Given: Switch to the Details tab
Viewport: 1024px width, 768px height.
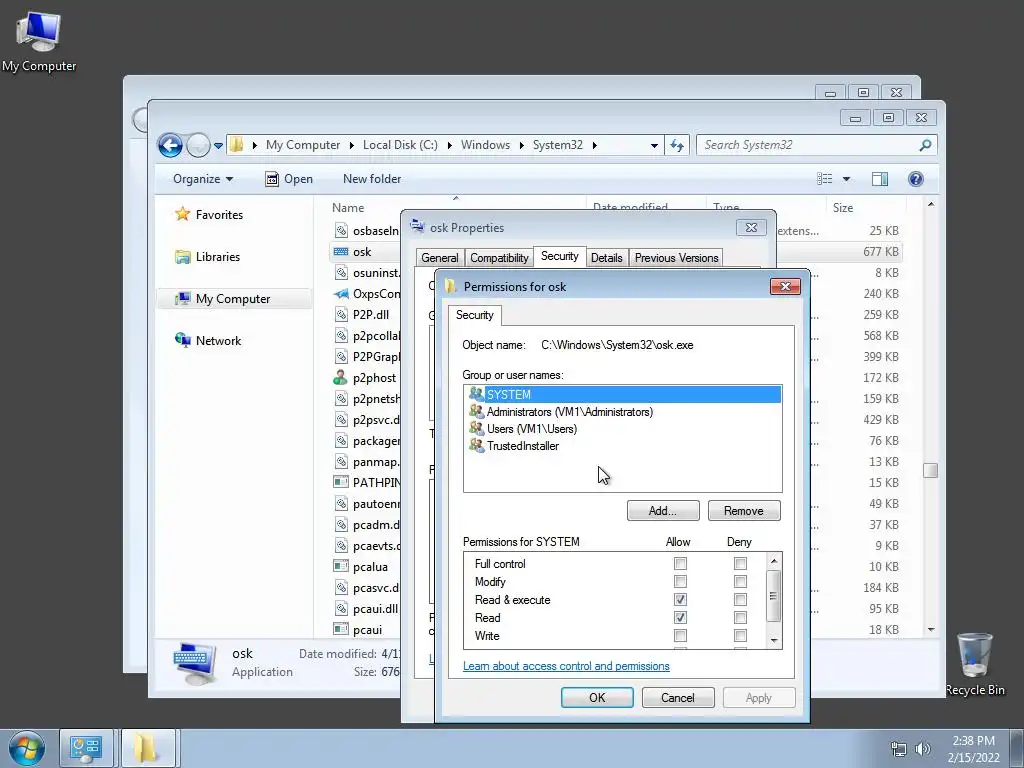Looking at the screenshot, I should point(607,258).
